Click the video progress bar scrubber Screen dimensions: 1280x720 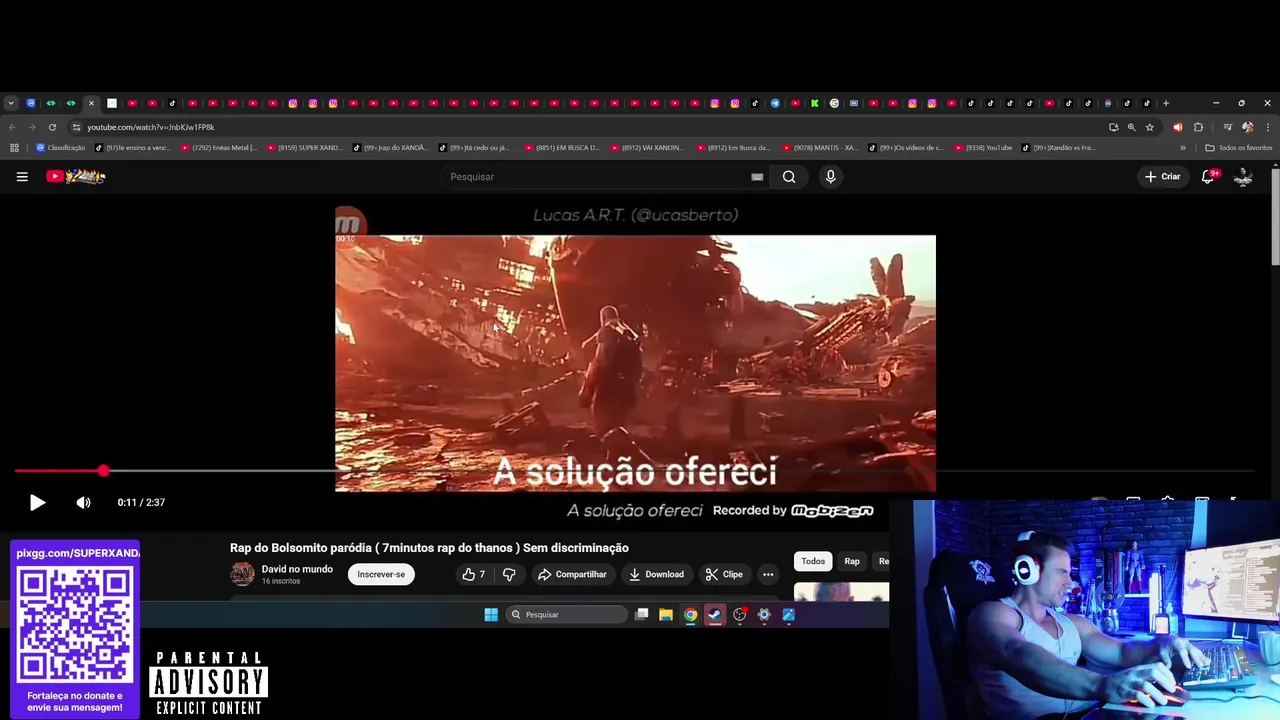[x=103, y=470]
